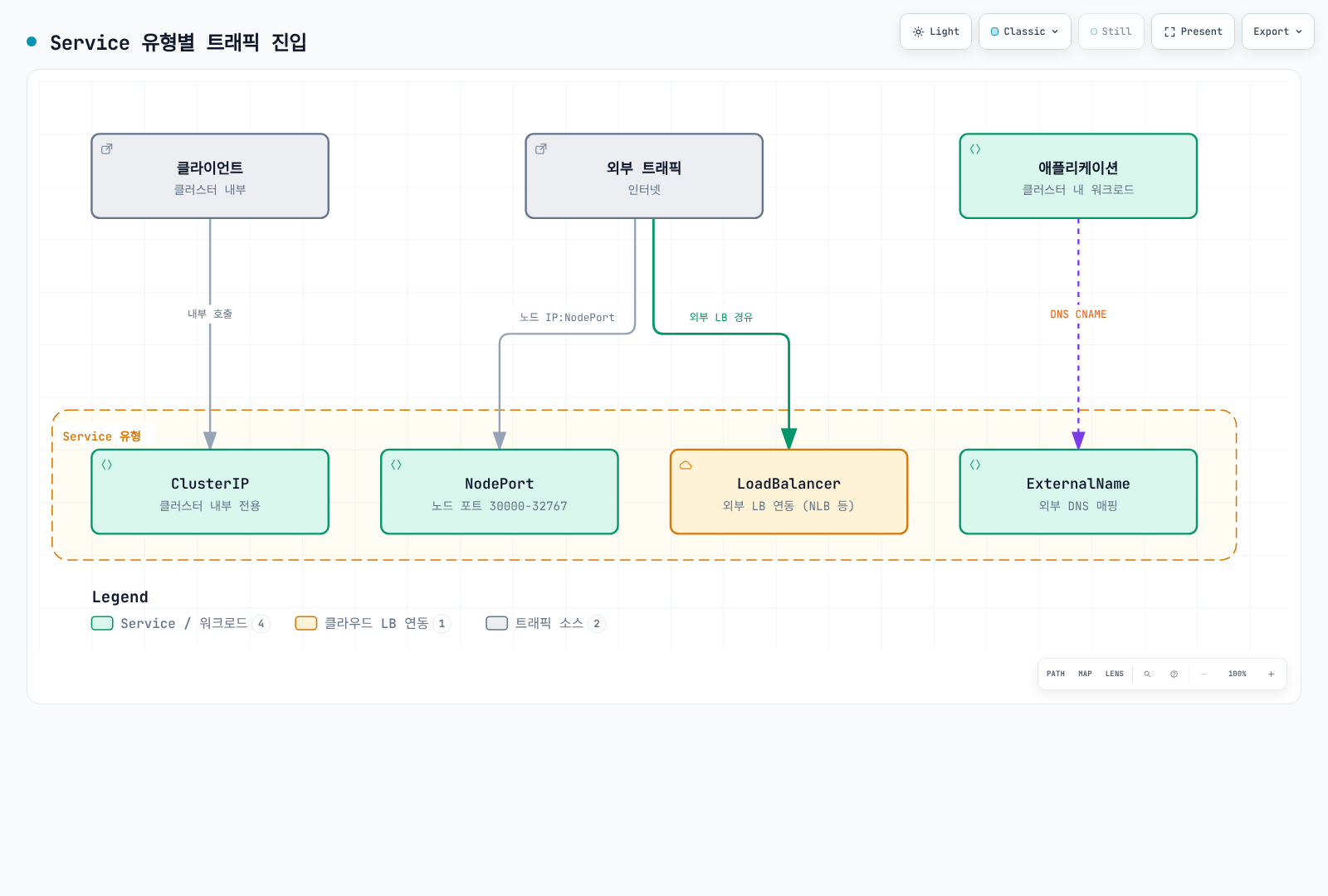Click 외부 DNS 매핑 subtitle text

pos(1078,506)
